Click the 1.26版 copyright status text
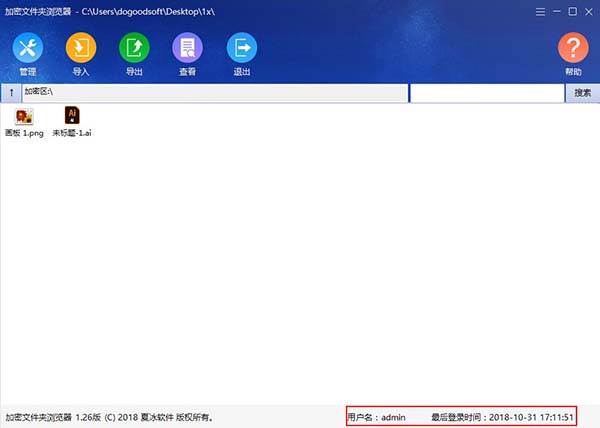Screen dimensions: 600x428 [x=110, y=417]
